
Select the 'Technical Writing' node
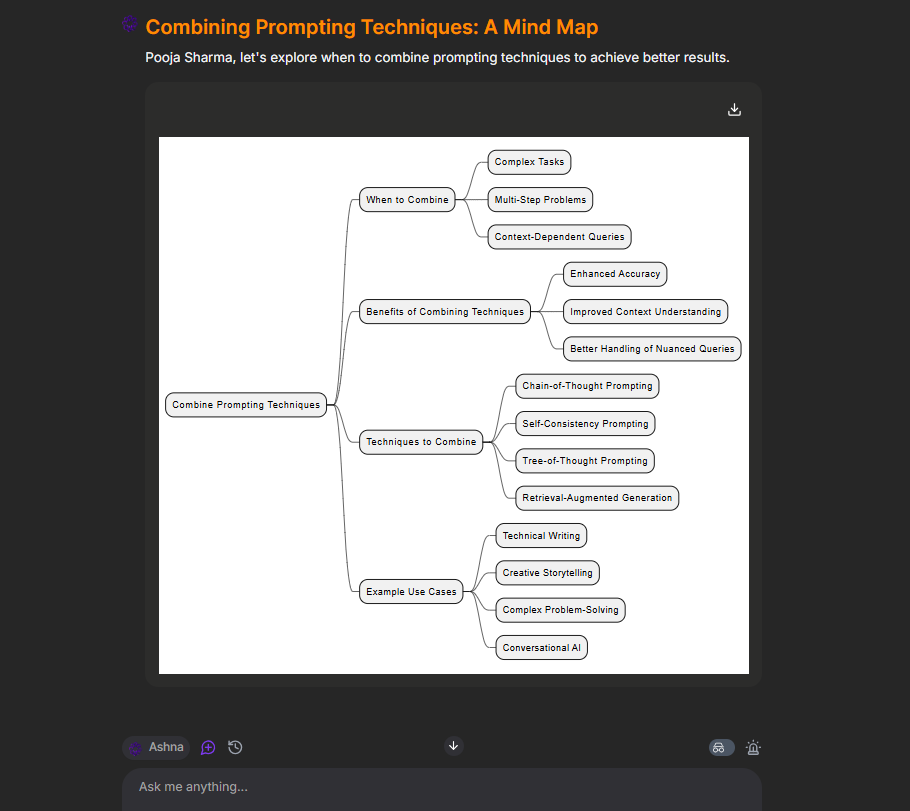point(541,535)
